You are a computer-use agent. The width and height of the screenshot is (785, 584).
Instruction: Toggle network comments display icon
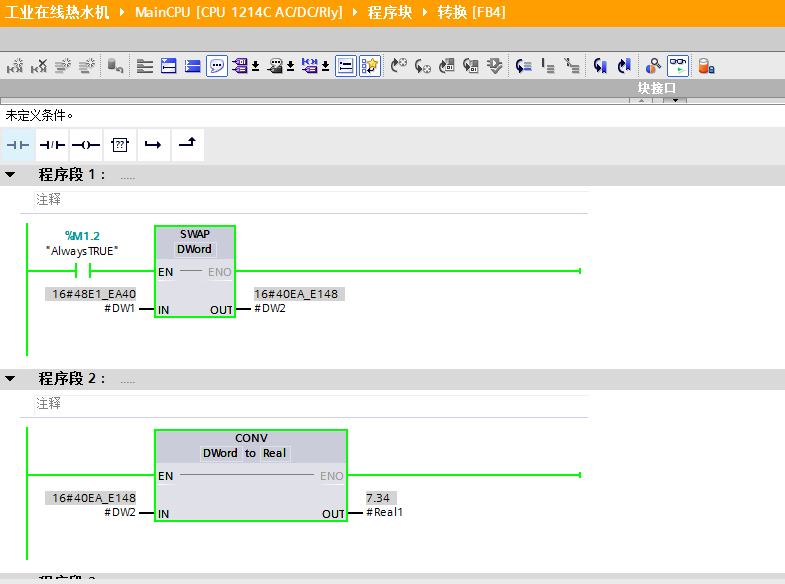tap(217, 66)
